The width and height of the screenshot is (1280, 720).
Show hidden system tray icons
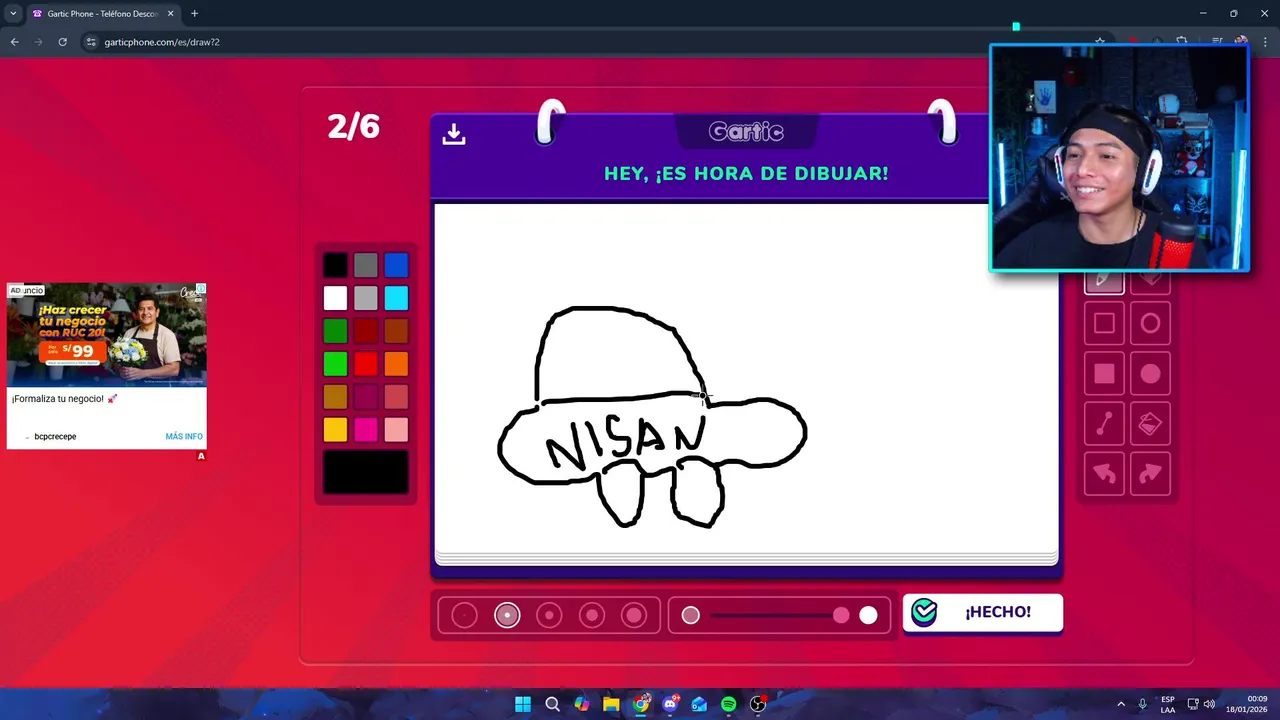click(x=1120, y=704)
